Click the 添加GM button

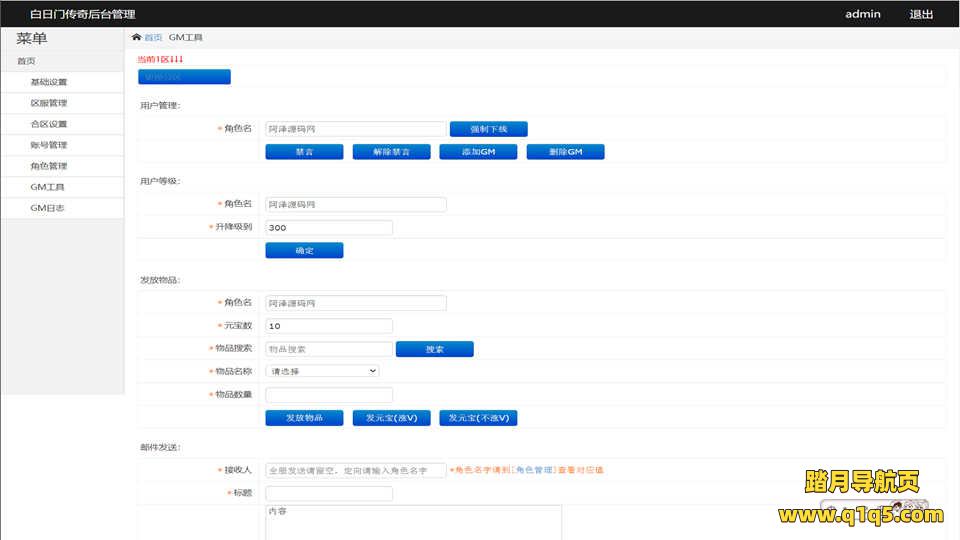[478, 152]
